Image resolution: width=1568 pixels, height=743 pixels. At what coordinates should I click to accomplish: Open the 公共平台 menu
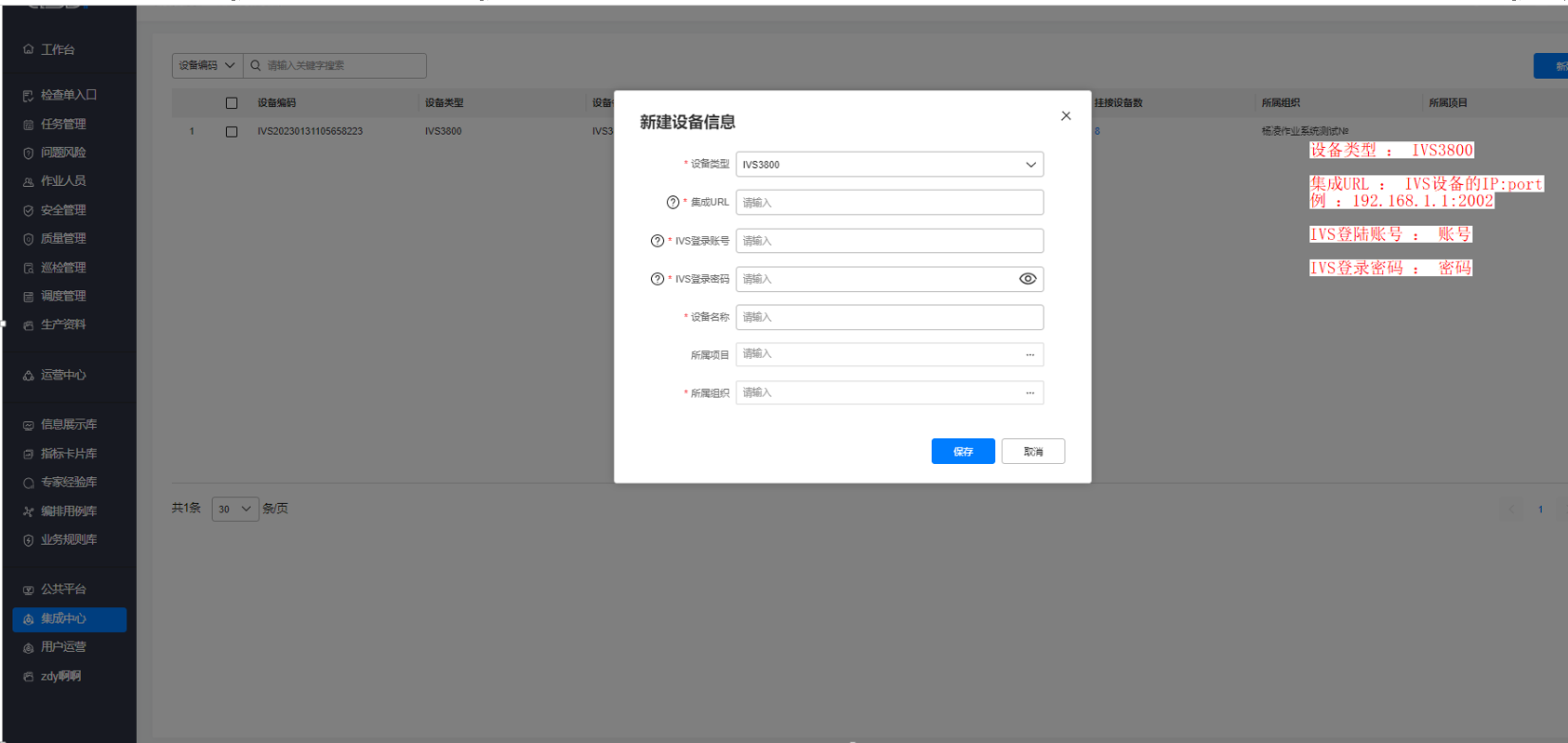click(62, 590)
